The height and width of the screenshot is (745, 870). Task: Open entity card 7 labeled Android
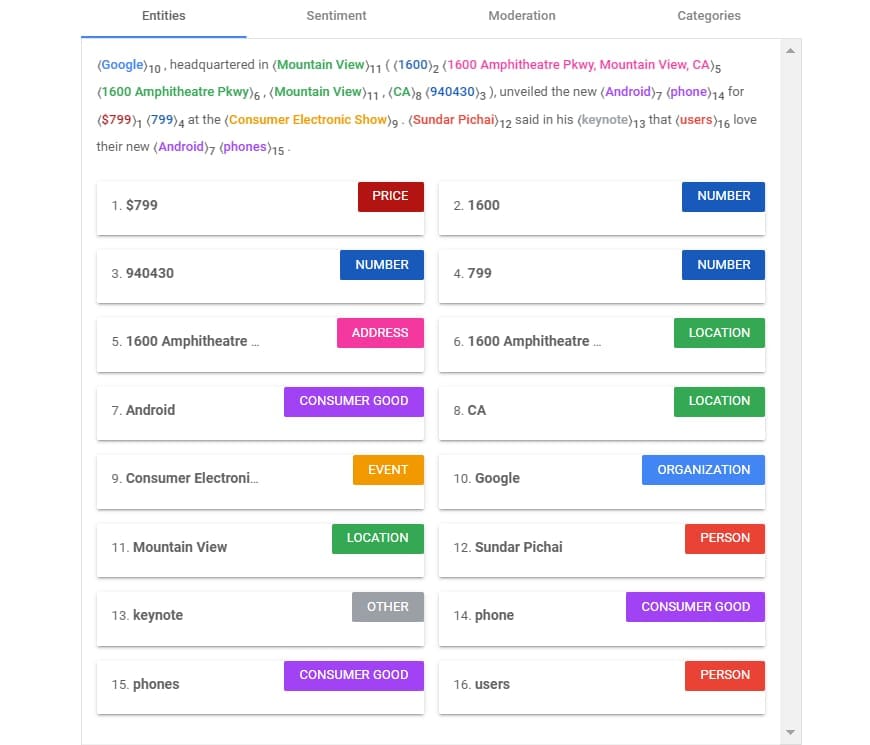(190, 411)
